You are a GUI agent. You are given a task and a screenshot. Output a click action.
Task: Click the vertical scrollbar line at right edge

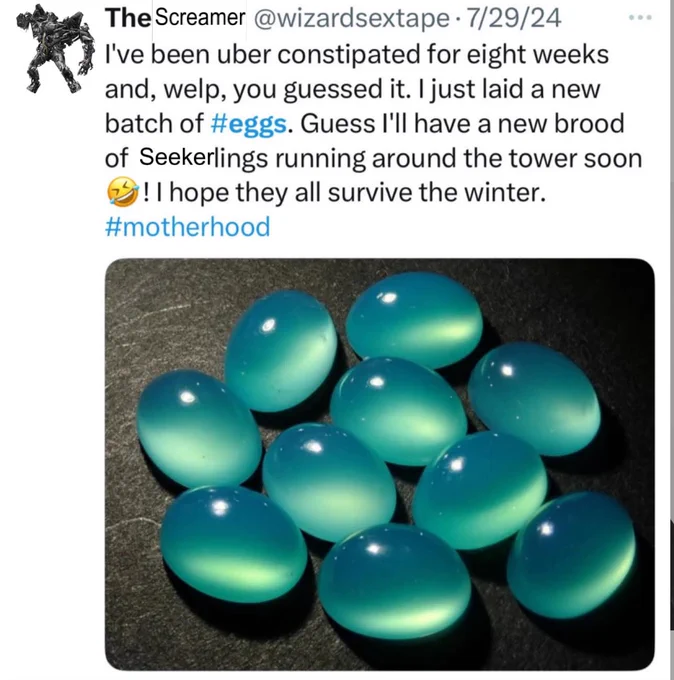click(x=671, y=340)
